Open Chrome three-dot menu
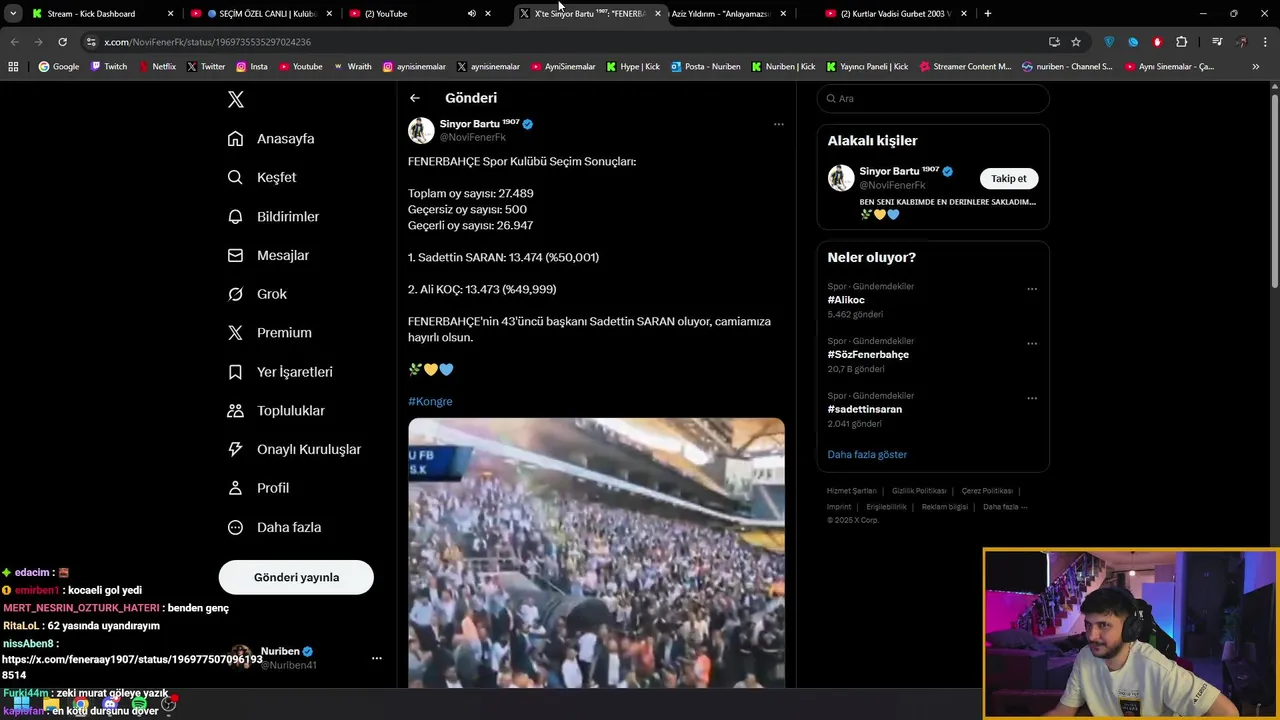The height and width of the screenshot is (720, 1280). pyautogui.click(x=1266, y=42)
